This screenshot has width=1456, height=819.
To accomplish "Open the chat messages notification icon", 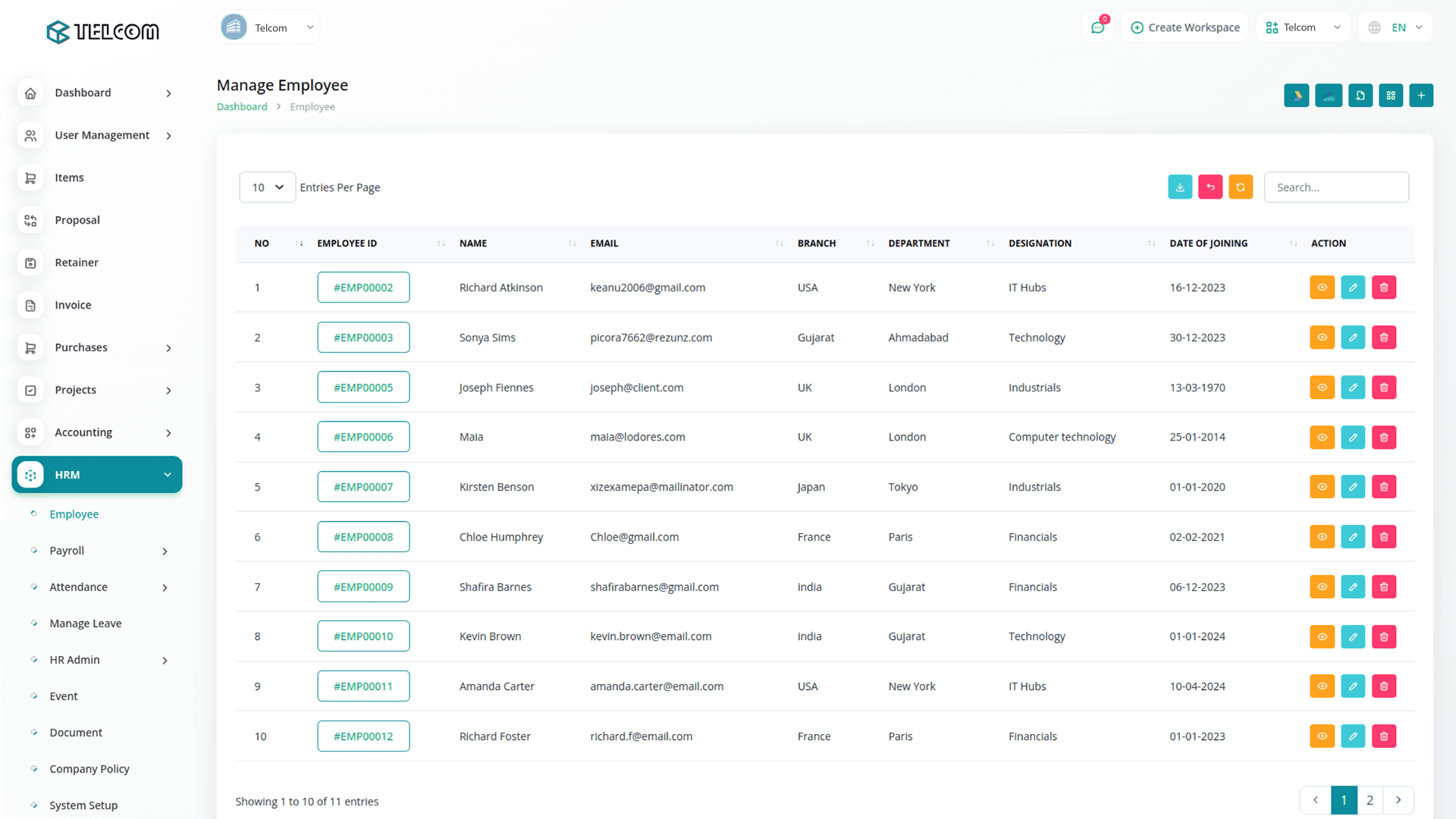I will pyautogui.click(x=1097, y=28).
